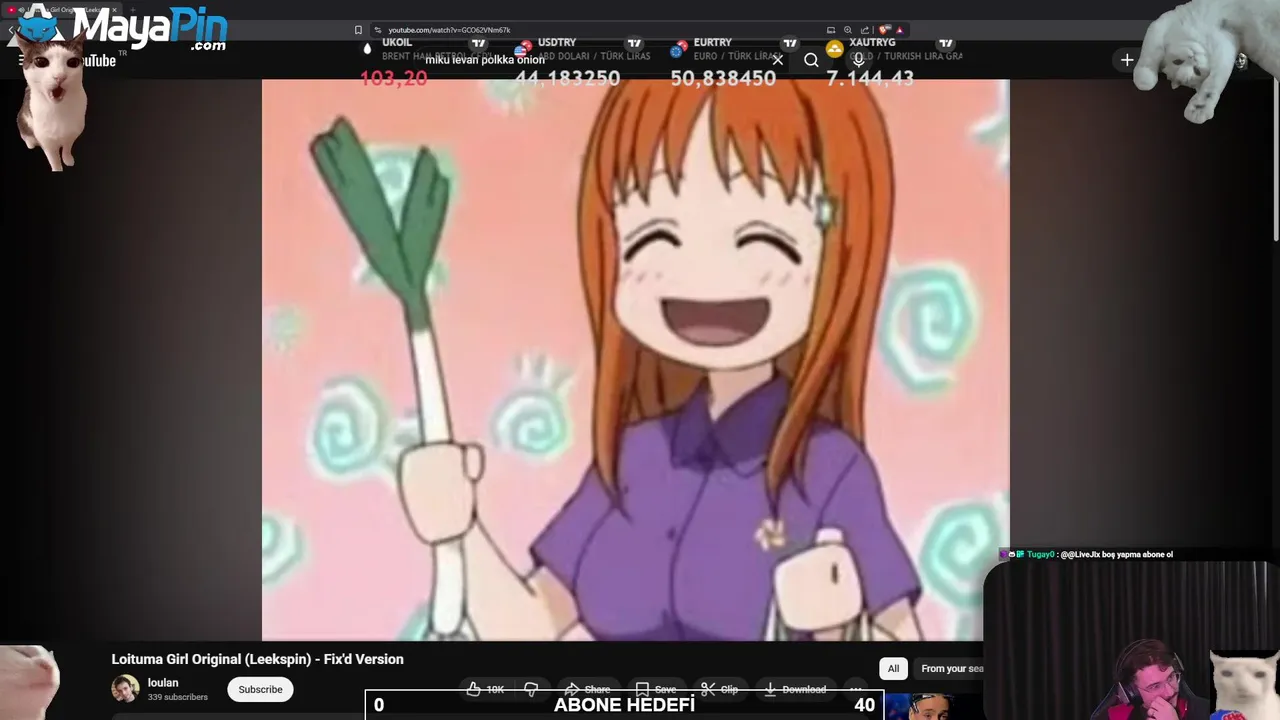Screen dimensions: 1280x720
Task: Save the video to a playlist
Action: [x=656, y=689]
